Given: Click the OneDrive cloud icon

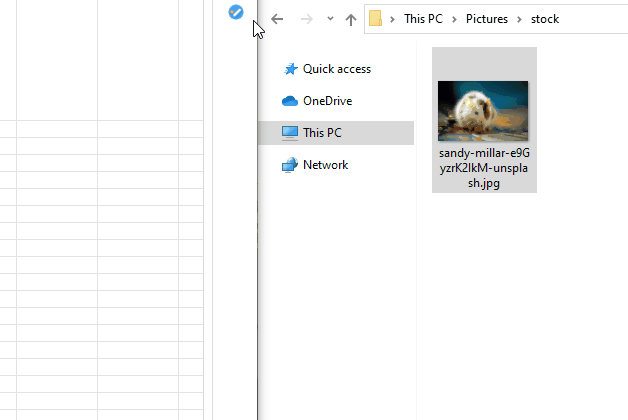Looking at the screenshot, I should (x=290, y=101).
